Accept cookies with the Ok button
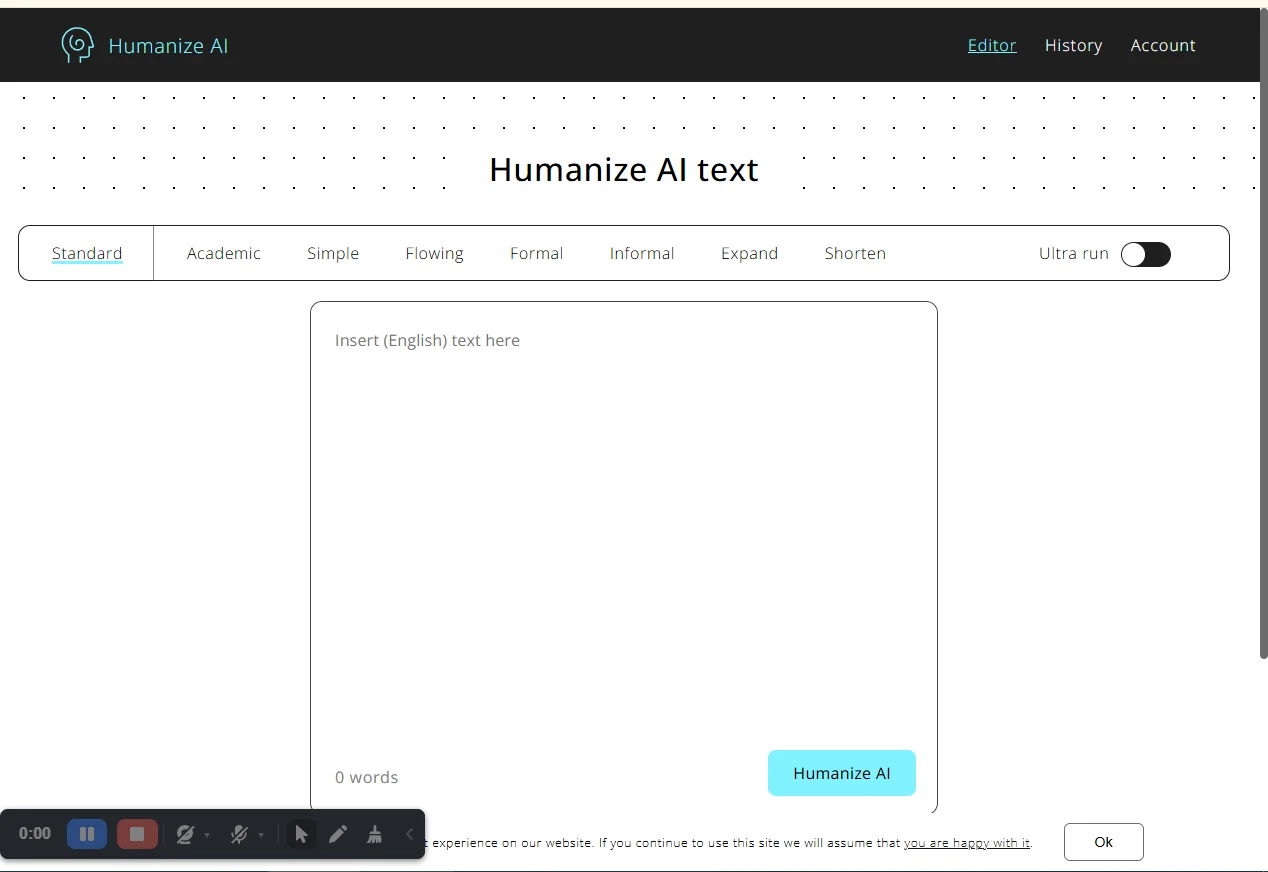The height and width of the screenshot is (872, 1268). 1104,842
